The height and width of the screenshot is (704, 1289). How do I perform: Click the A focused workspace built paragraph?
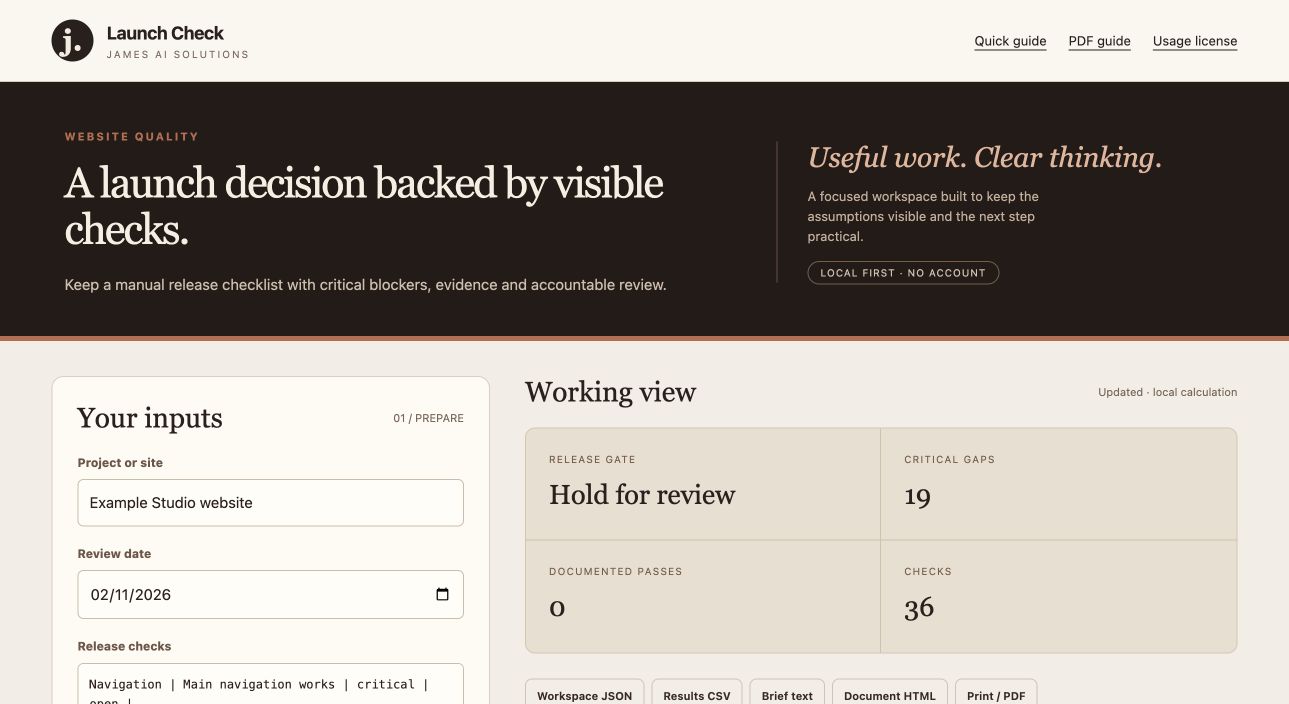[x=923, y=216]
